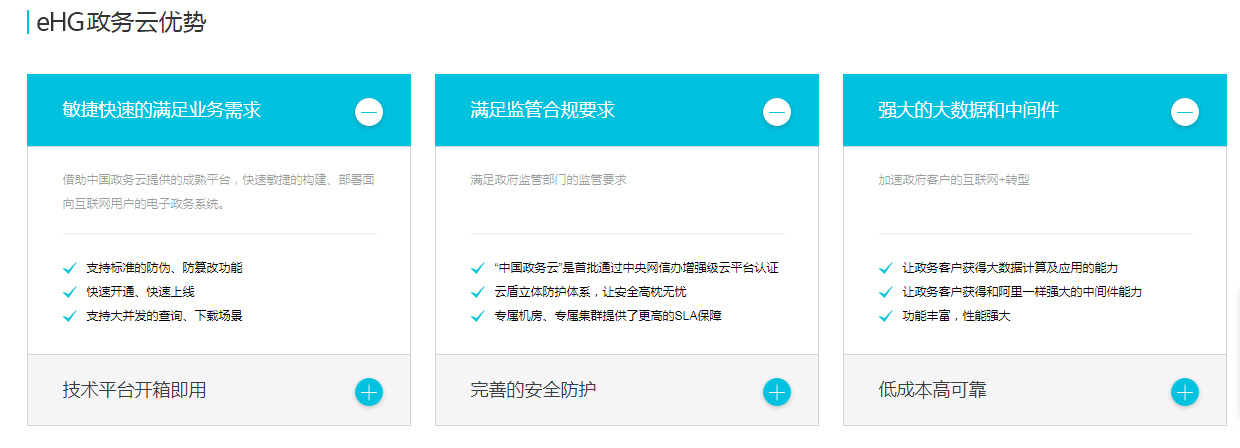Click the eHG政务云优势 heading
Viewport: 1240px width, 448px height.
tap(121, 23)
